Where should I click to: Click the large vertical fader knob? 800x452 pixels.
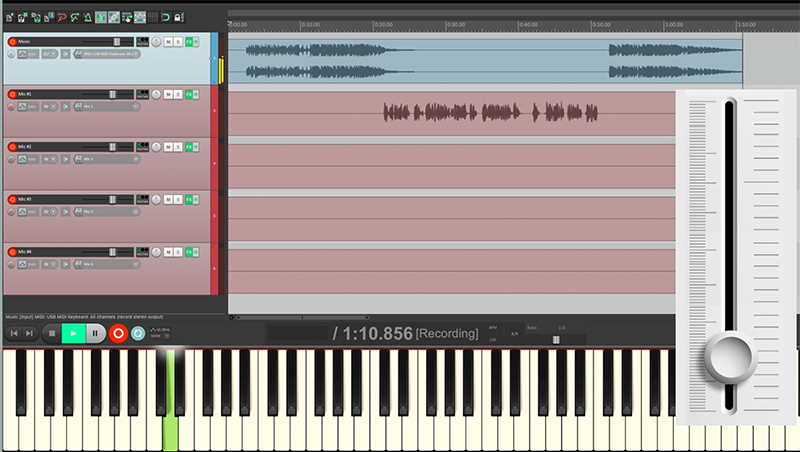point(729,355)
